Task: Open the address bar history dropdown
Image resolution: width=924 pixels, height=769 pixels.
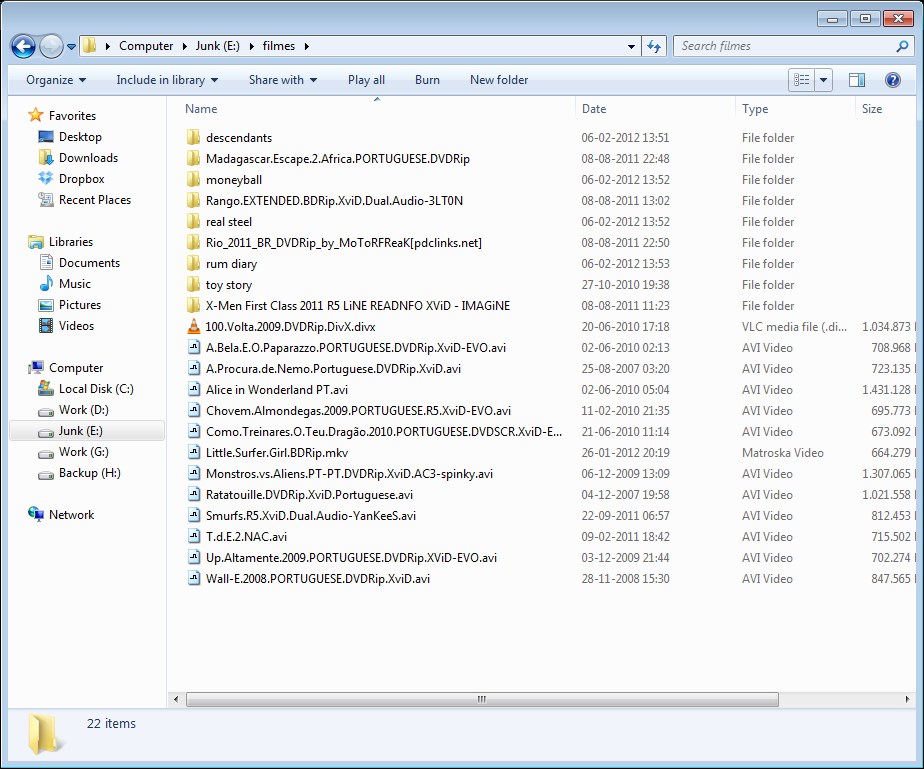Action: [631, 46]
